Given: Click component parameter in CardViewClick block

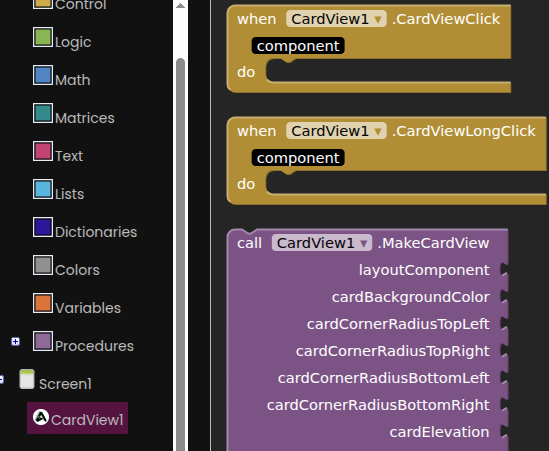Looking at the screenshot, I should pos(298,46).
